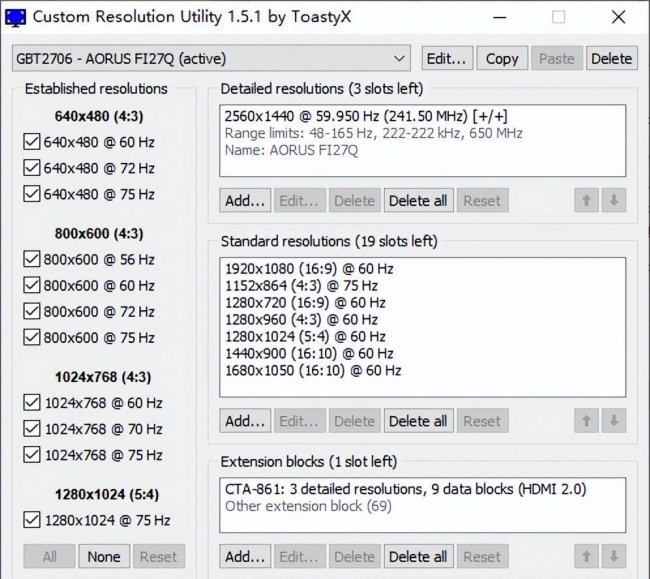This screenshot has height=579, width=650.
Task: Toggle 1024x768 @ 70 Hz checkbox
Action: point(32,429)
